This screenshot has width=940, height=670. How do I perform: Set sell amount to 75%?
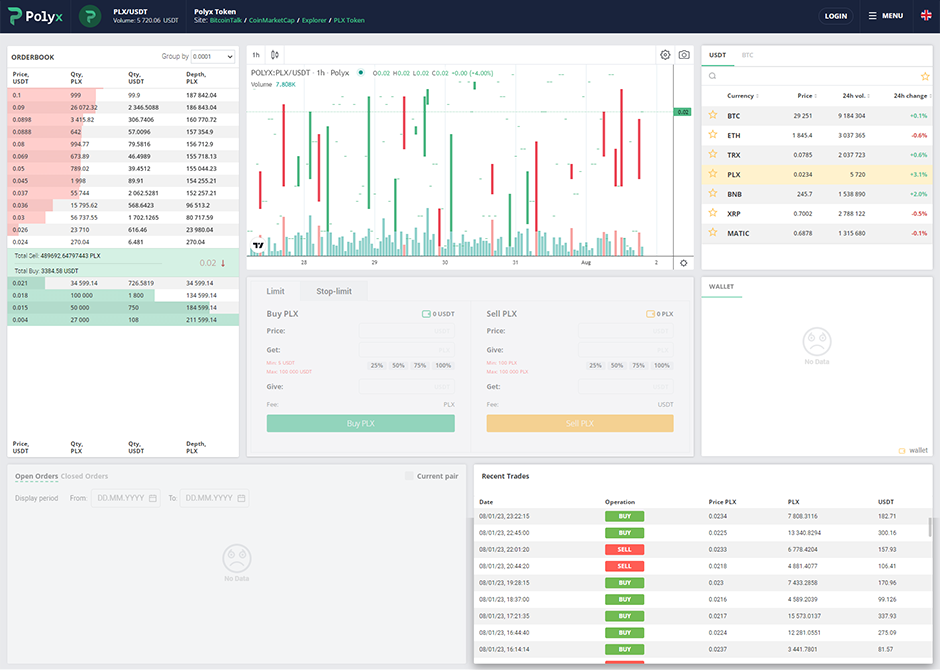coord(638,366)
